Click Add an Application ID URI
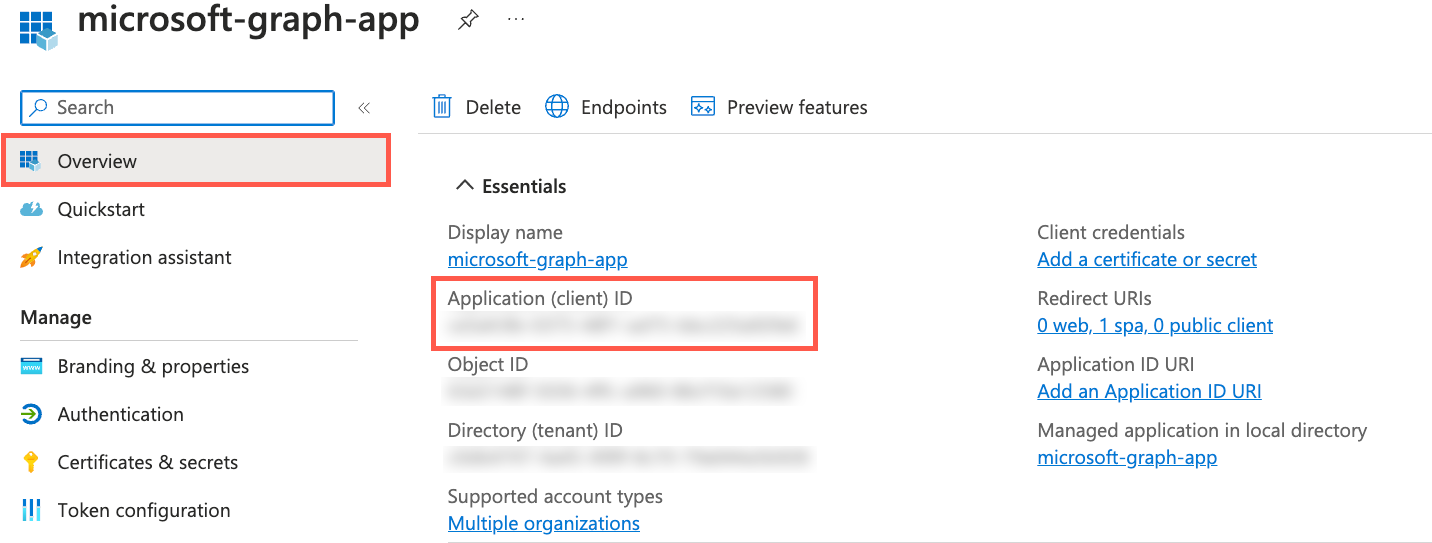This screenshot has height=543, width=1432. 1149,391
